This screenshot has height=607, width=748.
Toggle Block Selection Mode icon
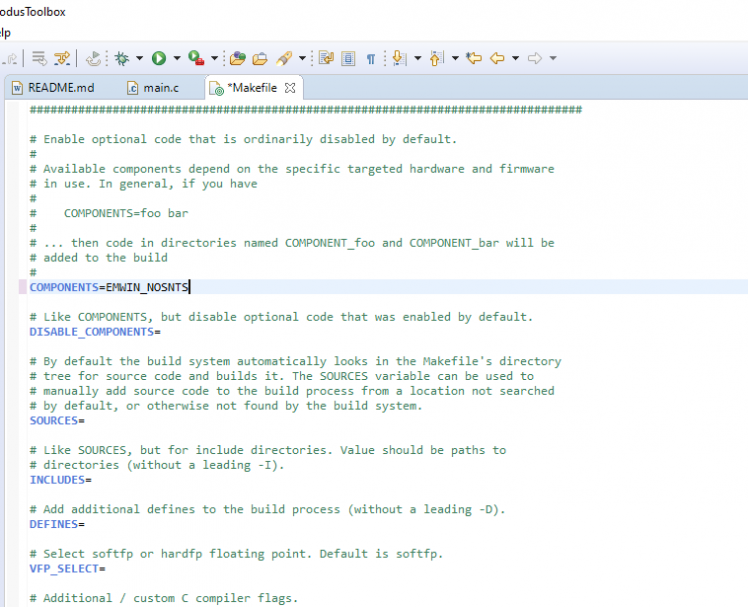coord(348,58)
